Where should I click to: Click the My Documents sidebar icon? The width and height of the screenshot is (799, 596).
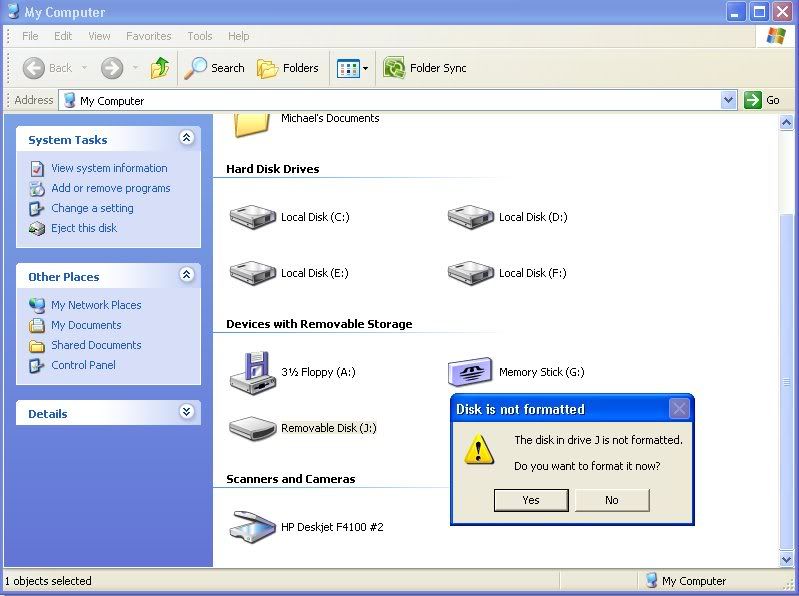(37, 325)
